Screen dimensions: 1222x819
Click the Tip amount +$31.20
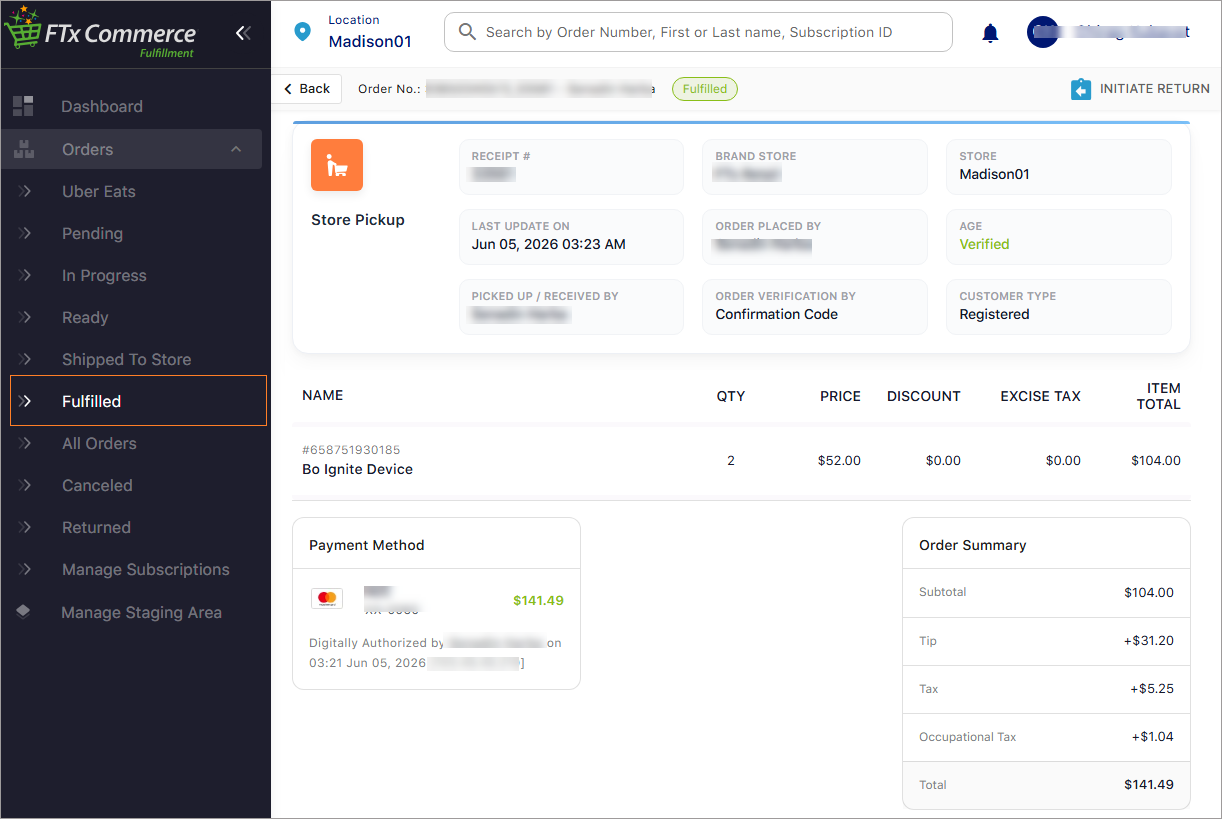[1148, 641]
